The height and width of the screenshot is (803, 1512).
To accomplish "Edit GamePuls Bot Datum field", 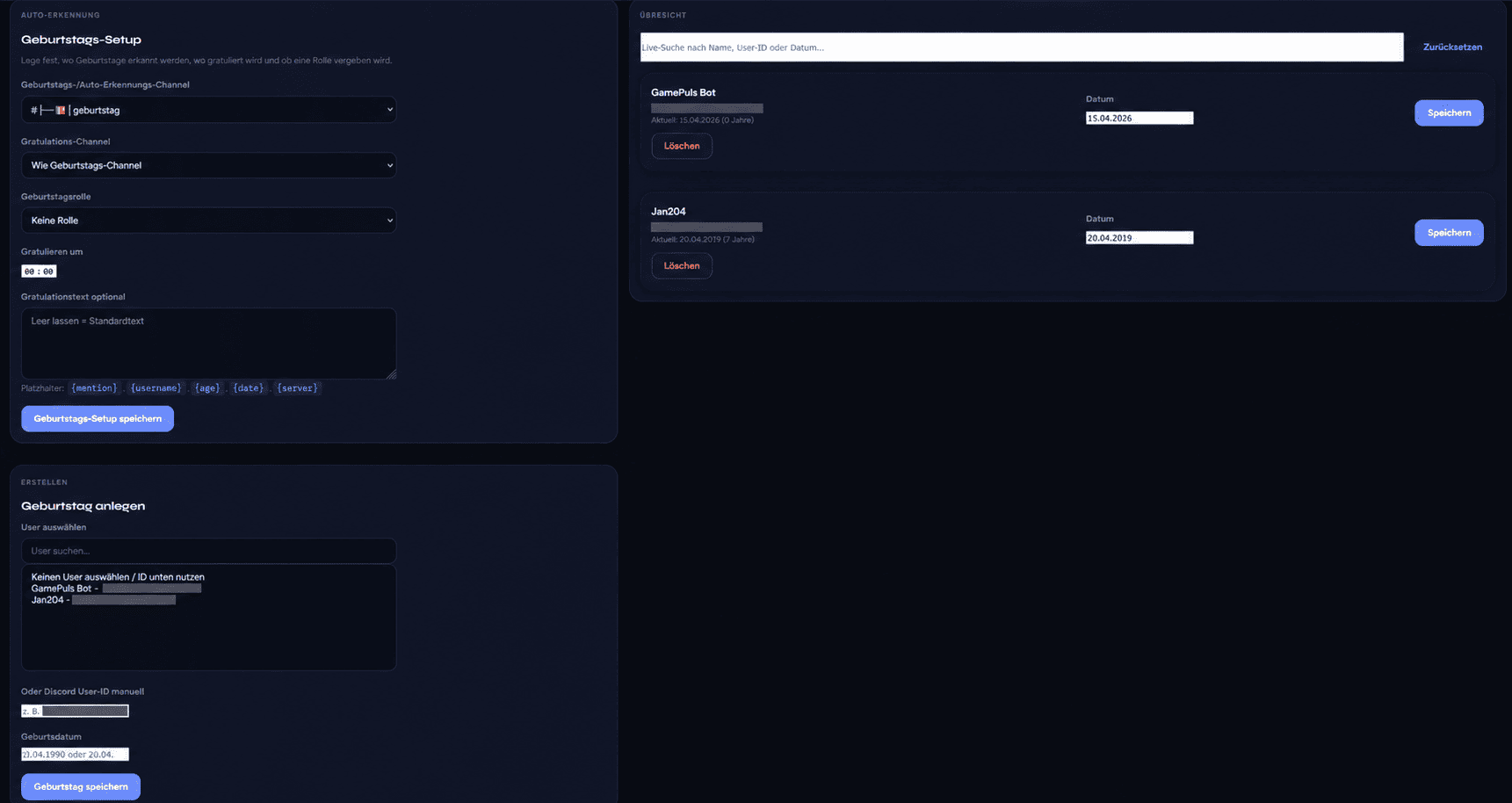I will [x=1139, y=119].
